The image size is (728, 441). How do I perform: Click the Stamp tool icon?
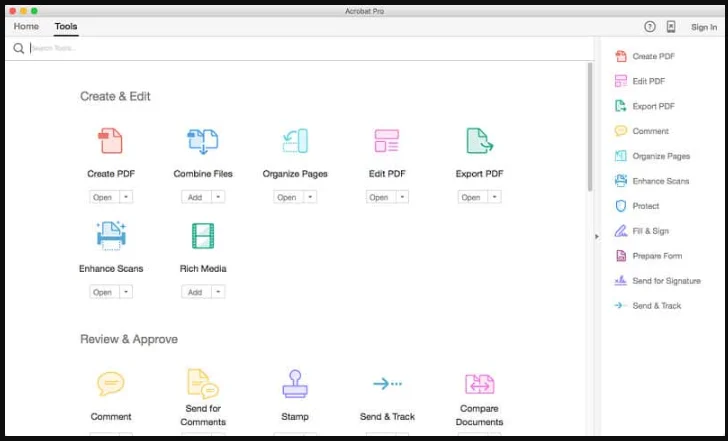tap(295, 384)
